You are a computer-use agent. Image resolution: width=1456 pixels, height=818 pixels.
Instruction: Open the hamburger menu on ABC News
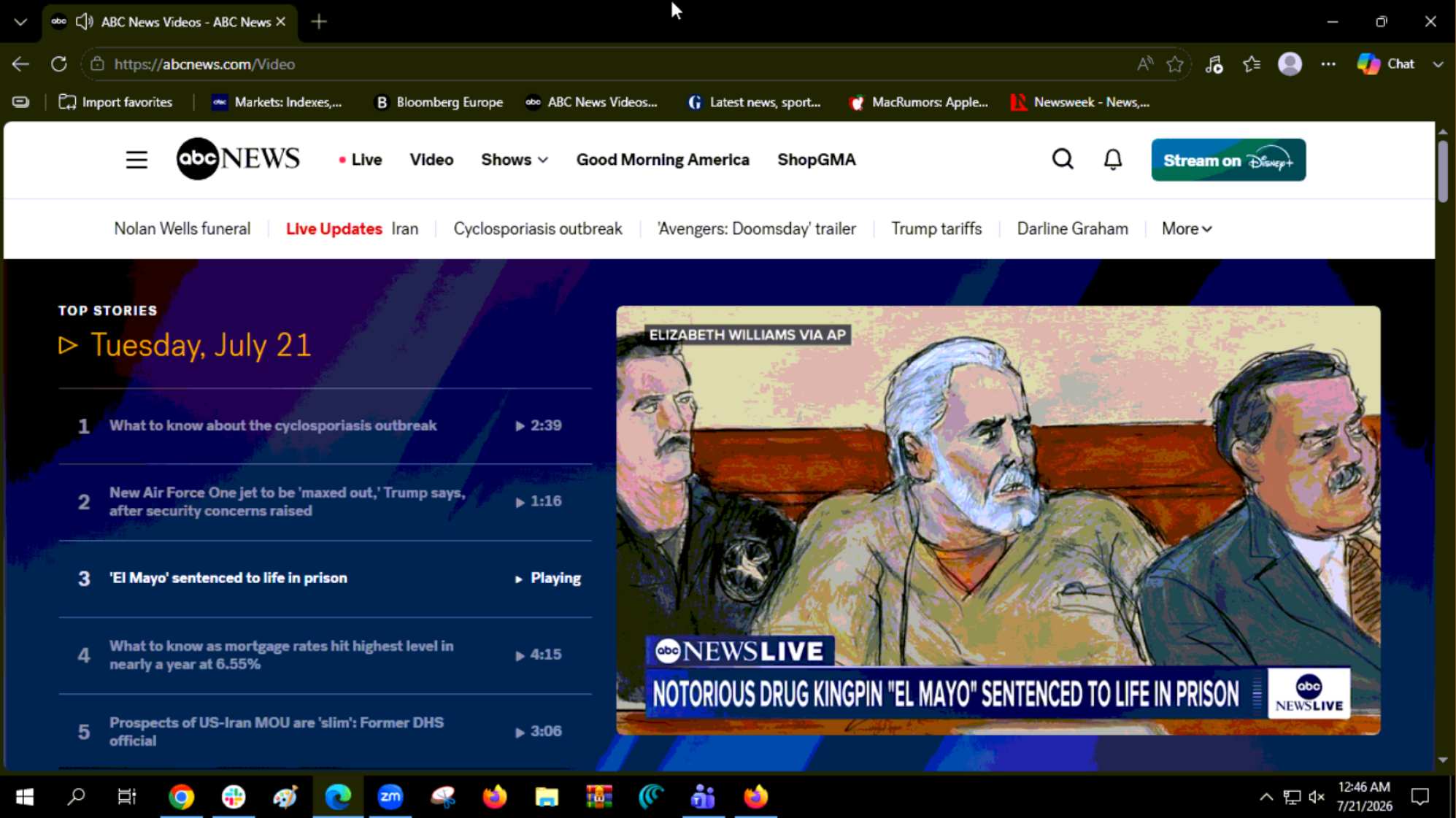136,160
